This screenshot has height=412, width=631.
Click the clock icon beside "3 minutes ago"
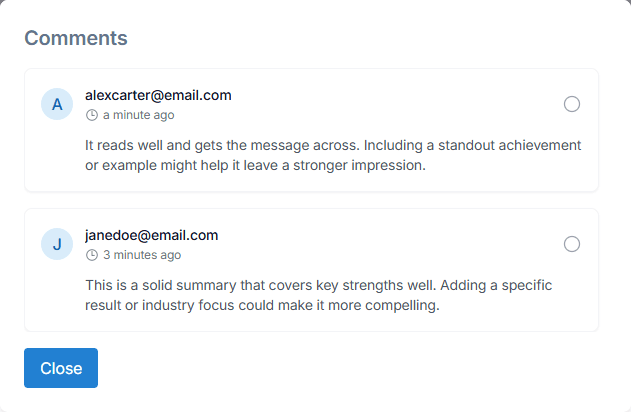(x=92, y=255)
